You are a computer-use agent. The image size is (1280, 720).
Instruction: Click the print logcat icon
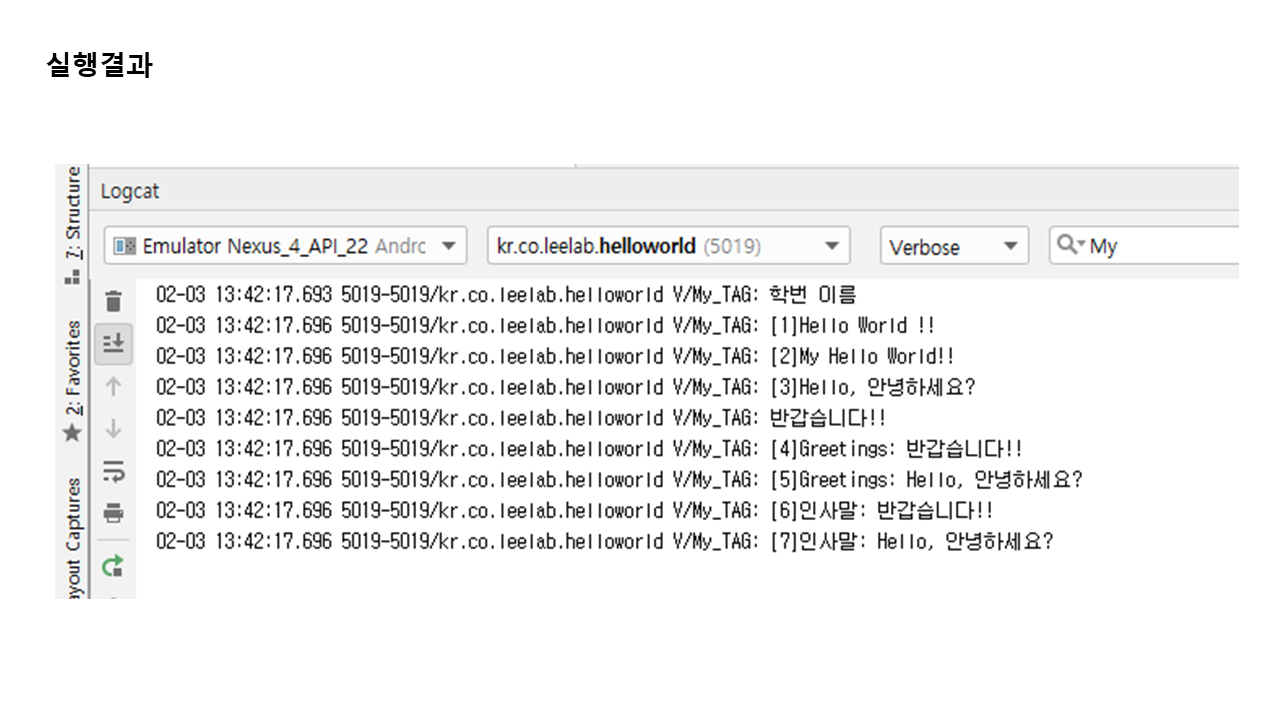coord(114,514)
